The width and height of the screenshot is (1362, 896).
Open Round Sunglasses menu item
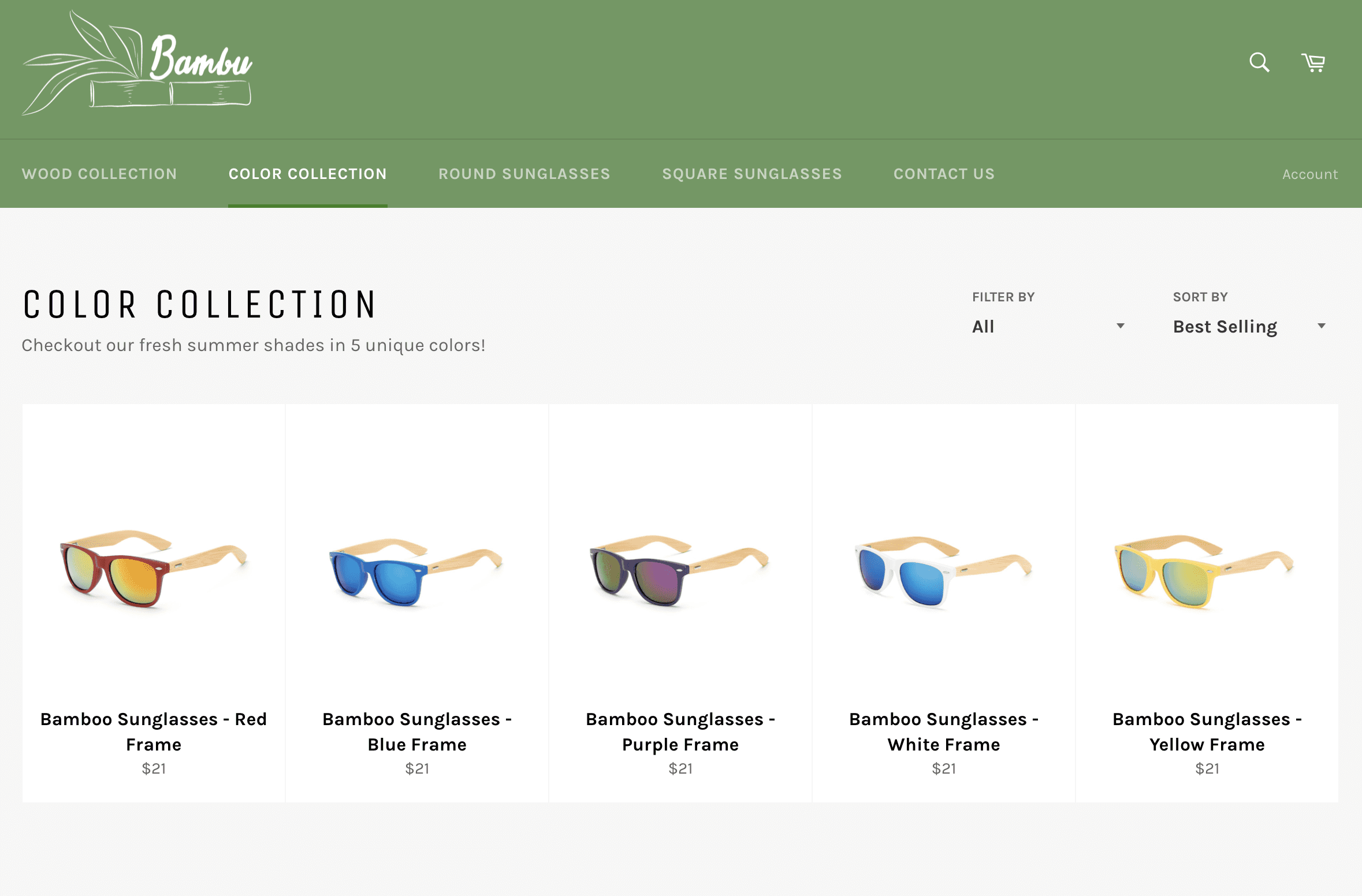click(x=524, y=174)
